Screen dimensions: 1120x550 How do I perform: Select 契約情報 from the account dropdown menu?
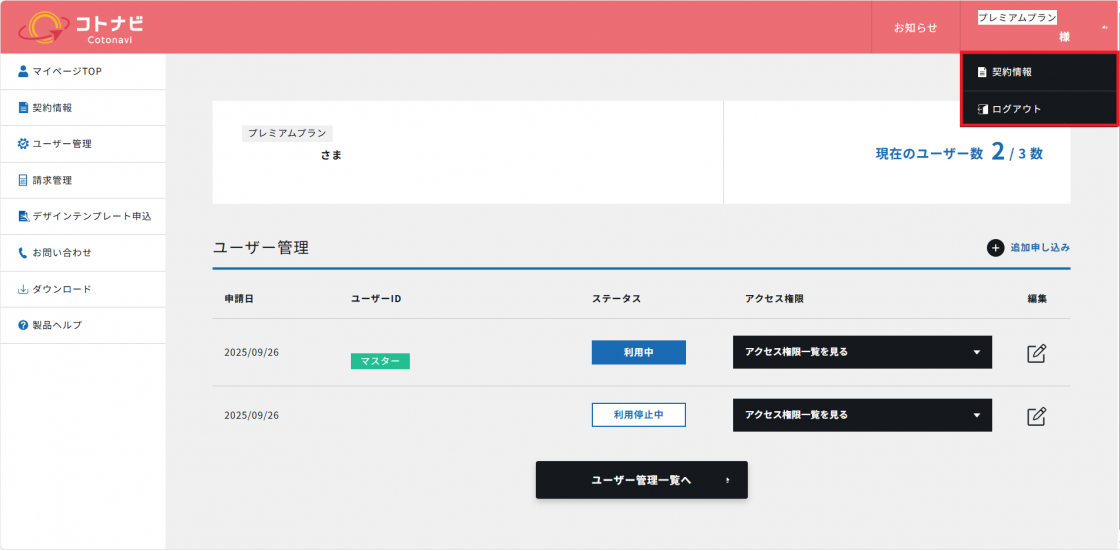[1011, 72]
